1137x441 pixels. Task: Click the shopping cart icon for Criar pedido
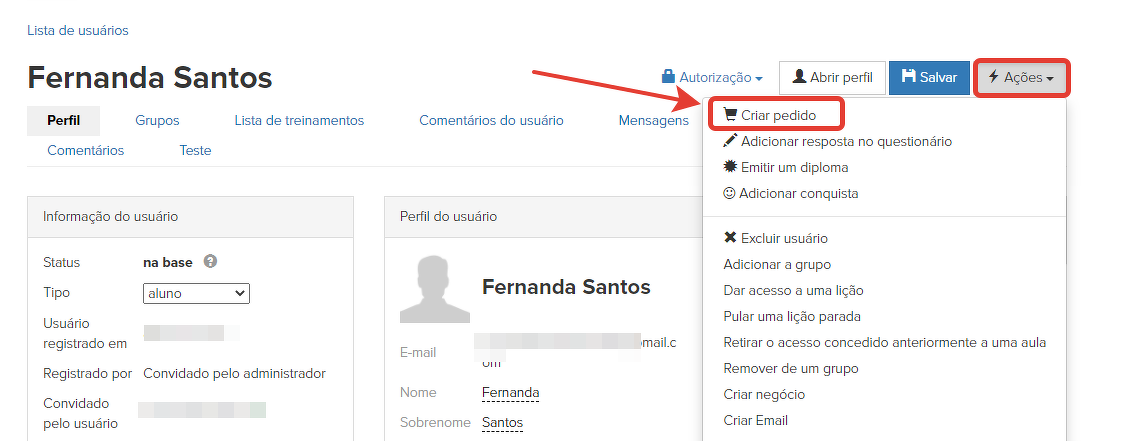pyautogui.click(x=730, y=115)
